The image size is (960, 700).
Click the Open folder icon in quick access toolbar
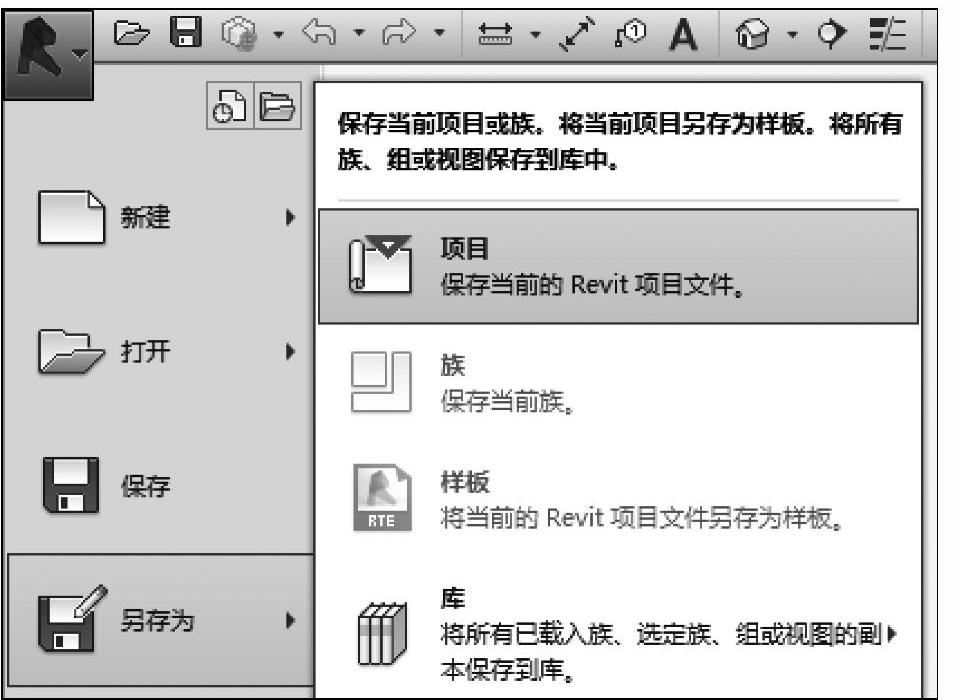pyautogui.click(x=132, y=32)
